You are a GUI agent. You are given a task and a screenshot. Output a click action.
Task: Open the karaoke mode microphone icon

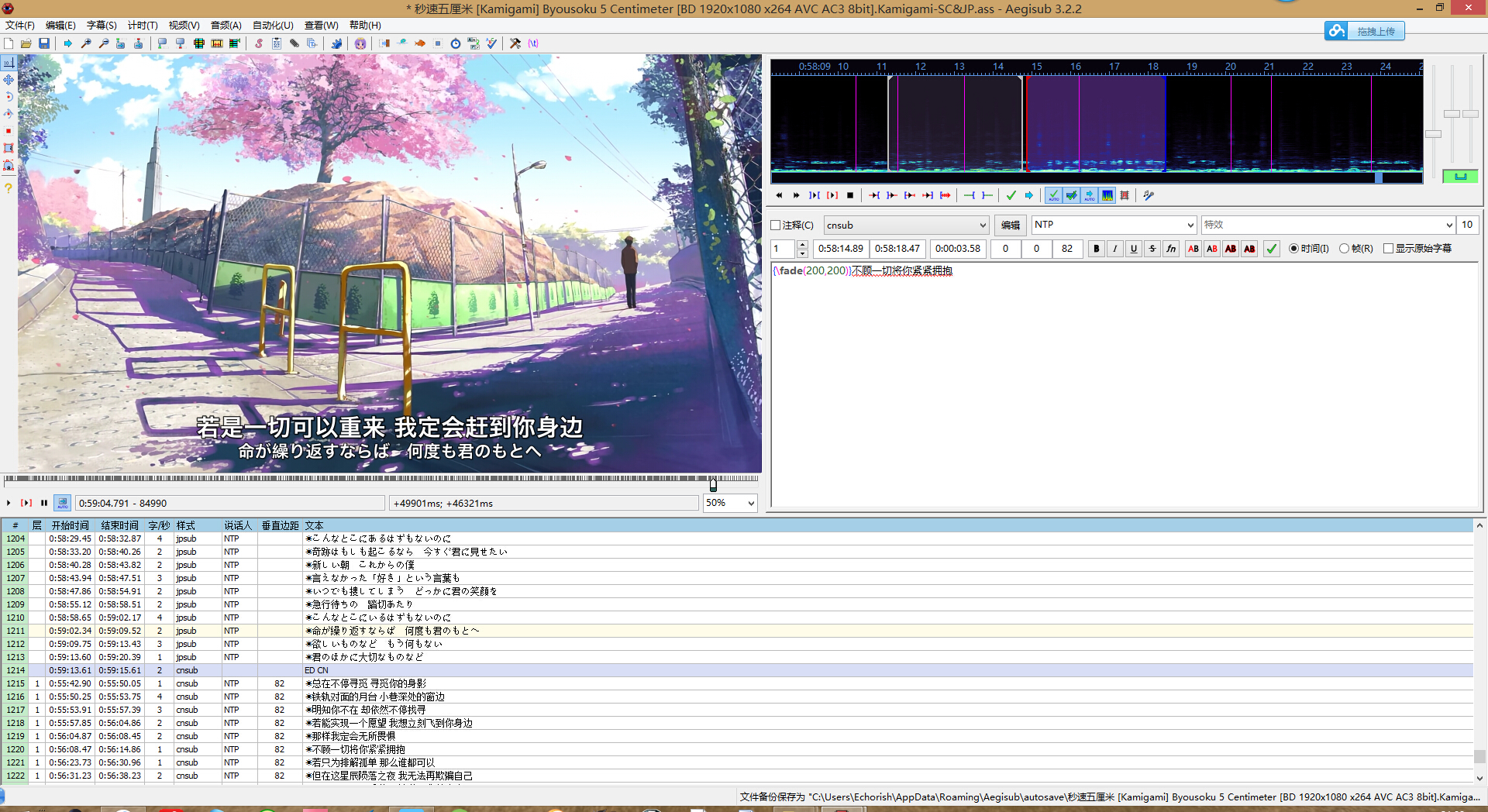coord(1149,195)
